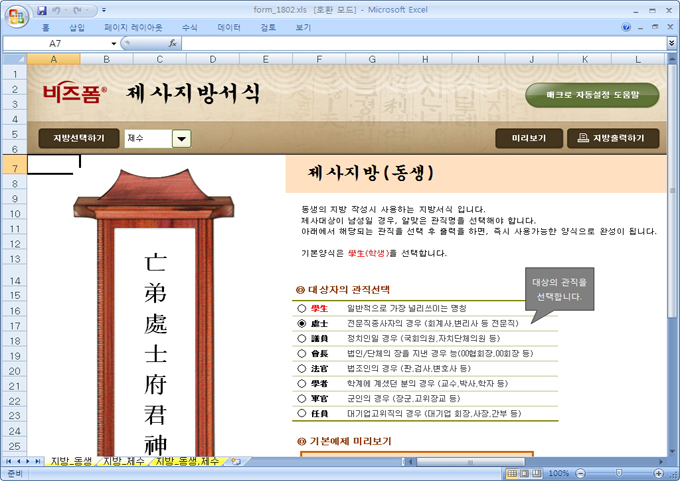Click the 대상의 관직을 선택합니다 callout

click(x=559, y=289)
